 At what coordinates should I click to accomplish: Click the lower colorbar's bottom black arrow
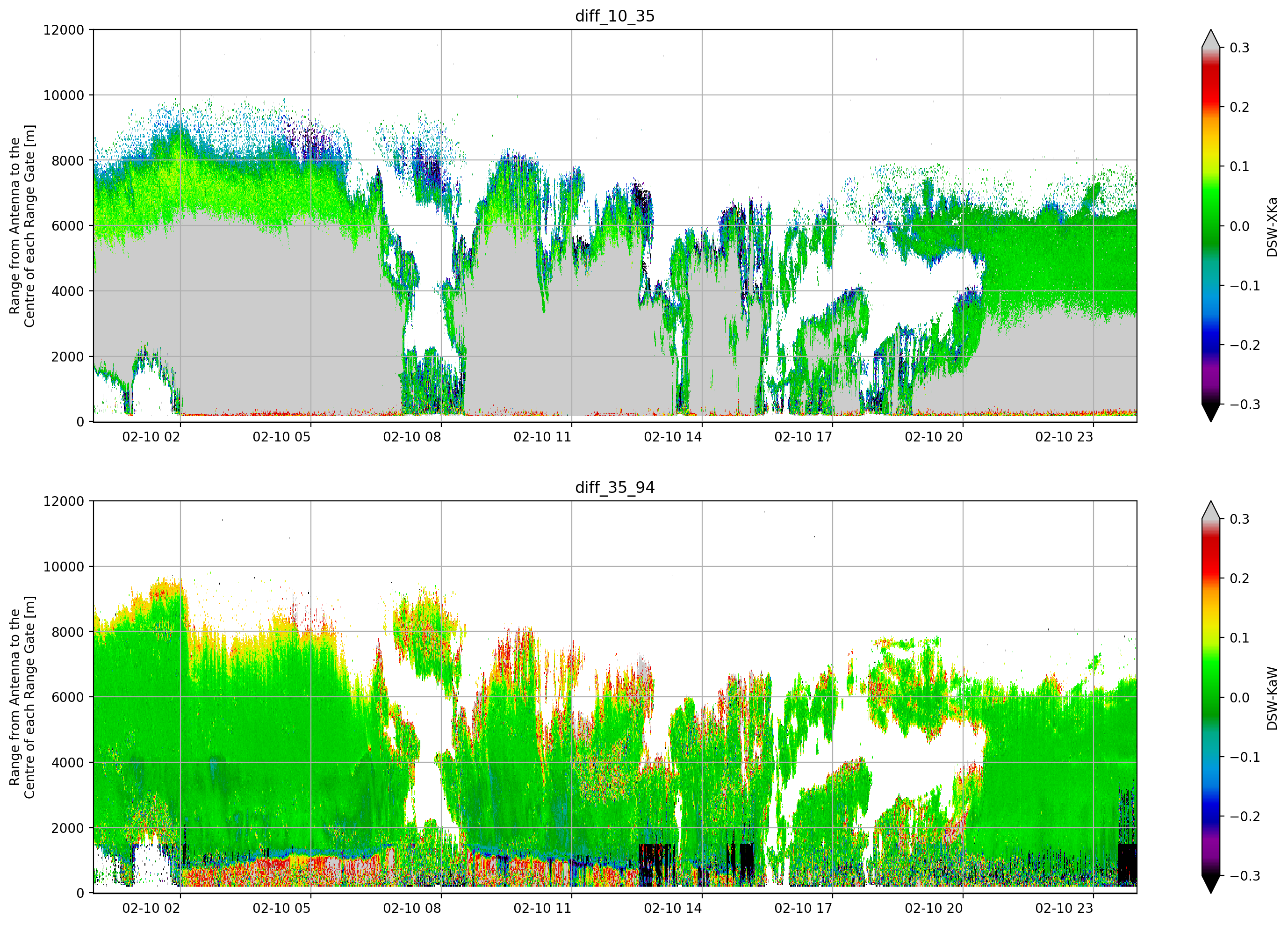(1211, 884)
